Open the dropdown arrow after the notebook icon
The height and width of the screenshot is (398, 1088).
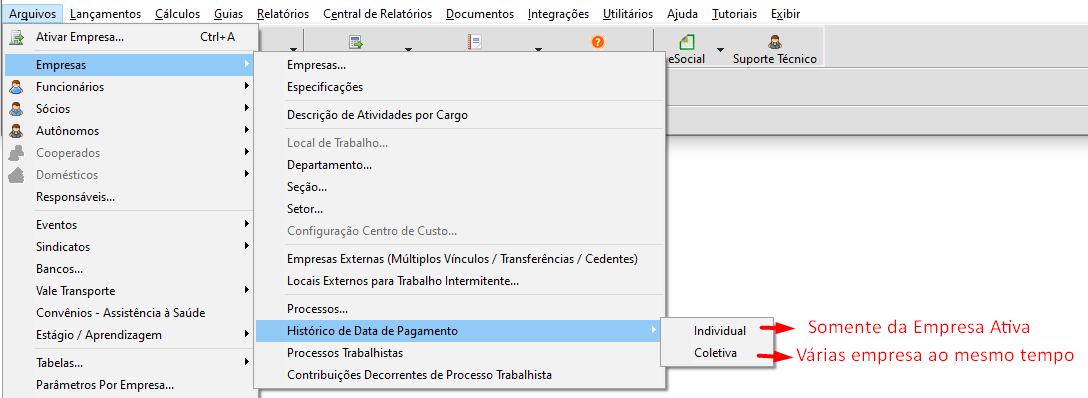[x=538, y=49]
